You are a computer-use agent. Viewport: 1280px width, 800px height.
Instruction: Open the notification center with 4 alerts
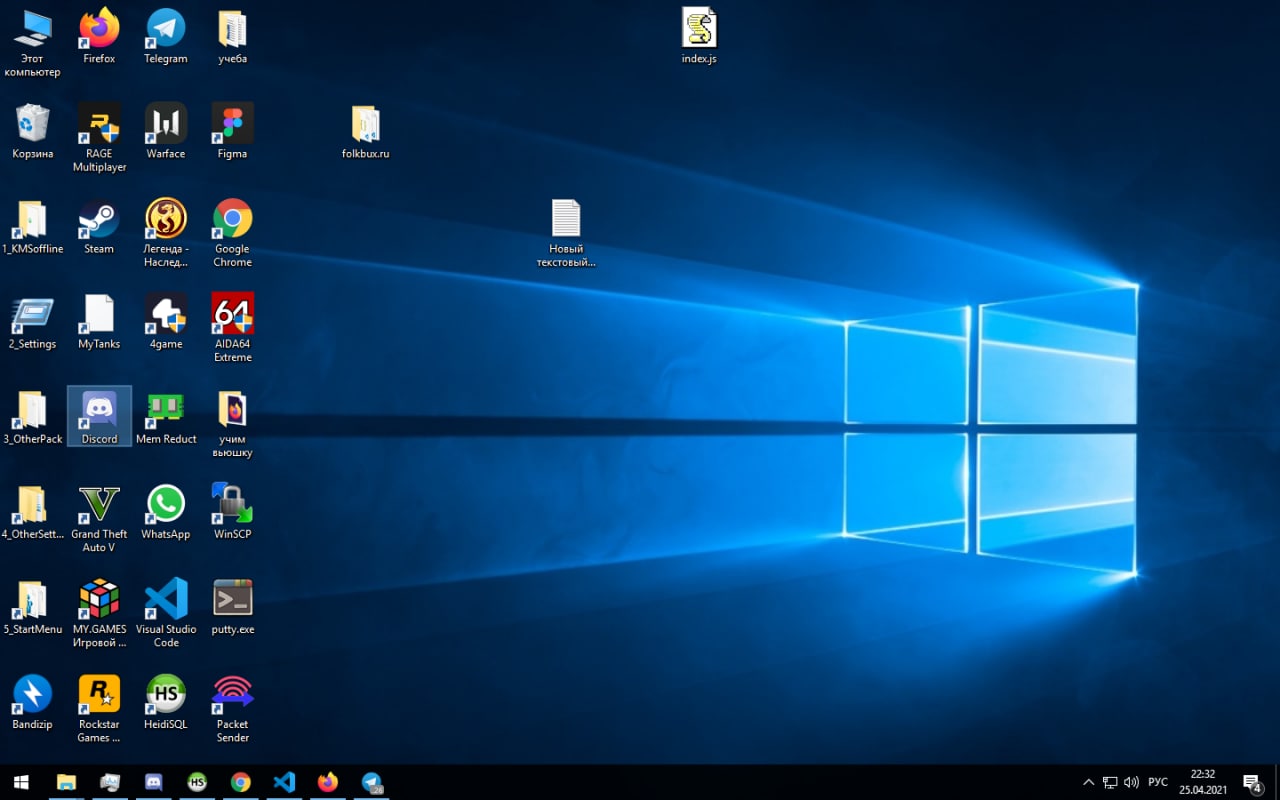click(1253, 782)
